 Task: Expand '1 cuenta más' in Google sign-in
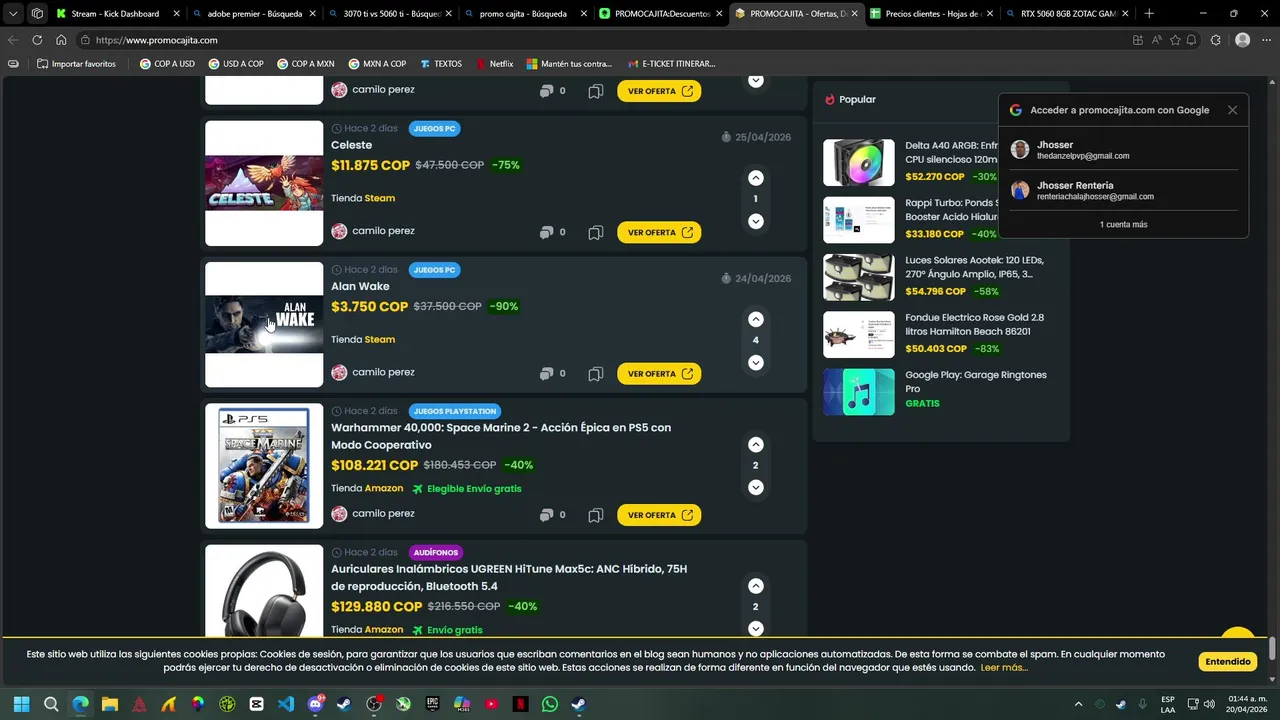pos(1123,224)
